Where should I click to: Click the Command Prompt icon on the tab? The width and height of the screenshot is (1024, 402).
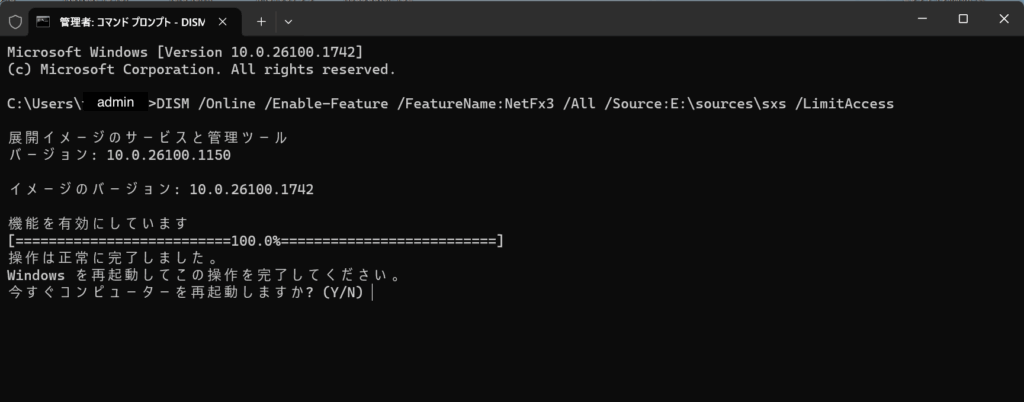44,20
